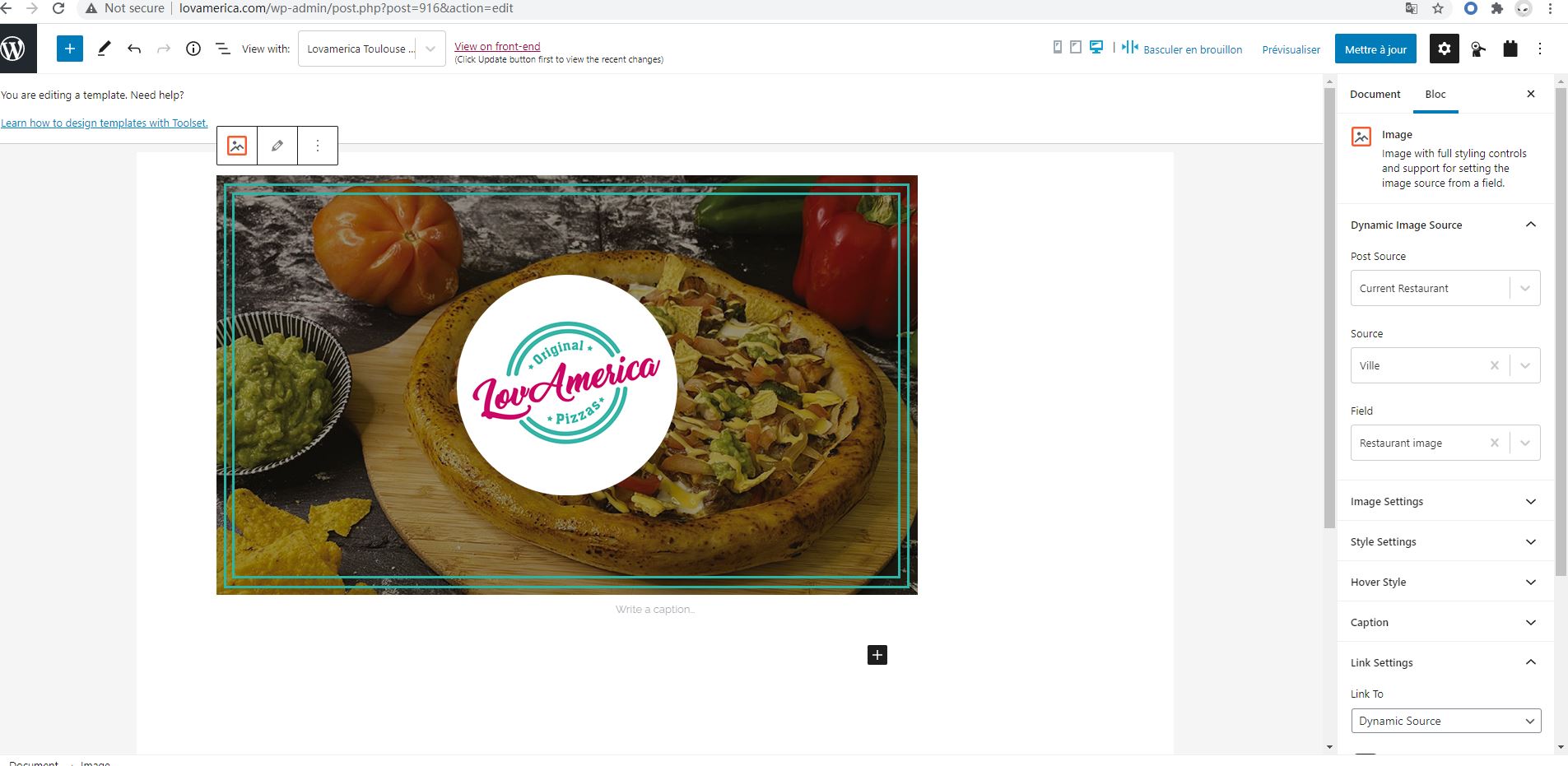The image size is (1568, 766).
Task: Toggle the editor settings gear
Action: click(1445, 49)
